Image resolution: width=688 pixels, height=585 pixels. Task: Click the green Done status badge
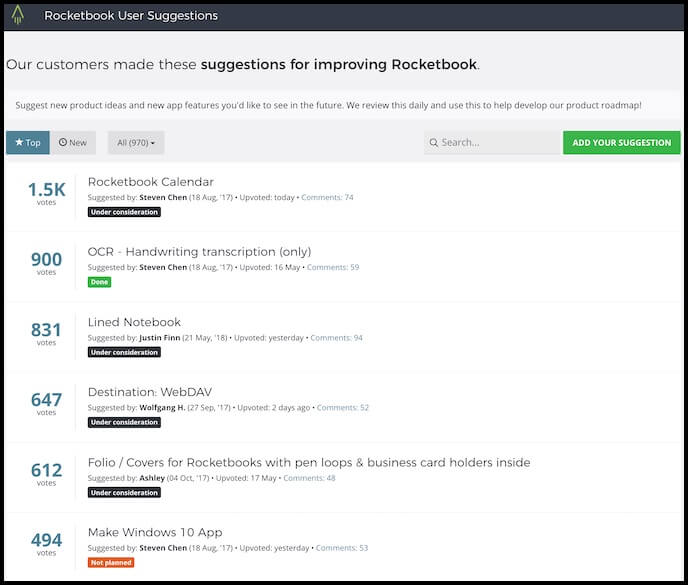(x=99, y=282)
